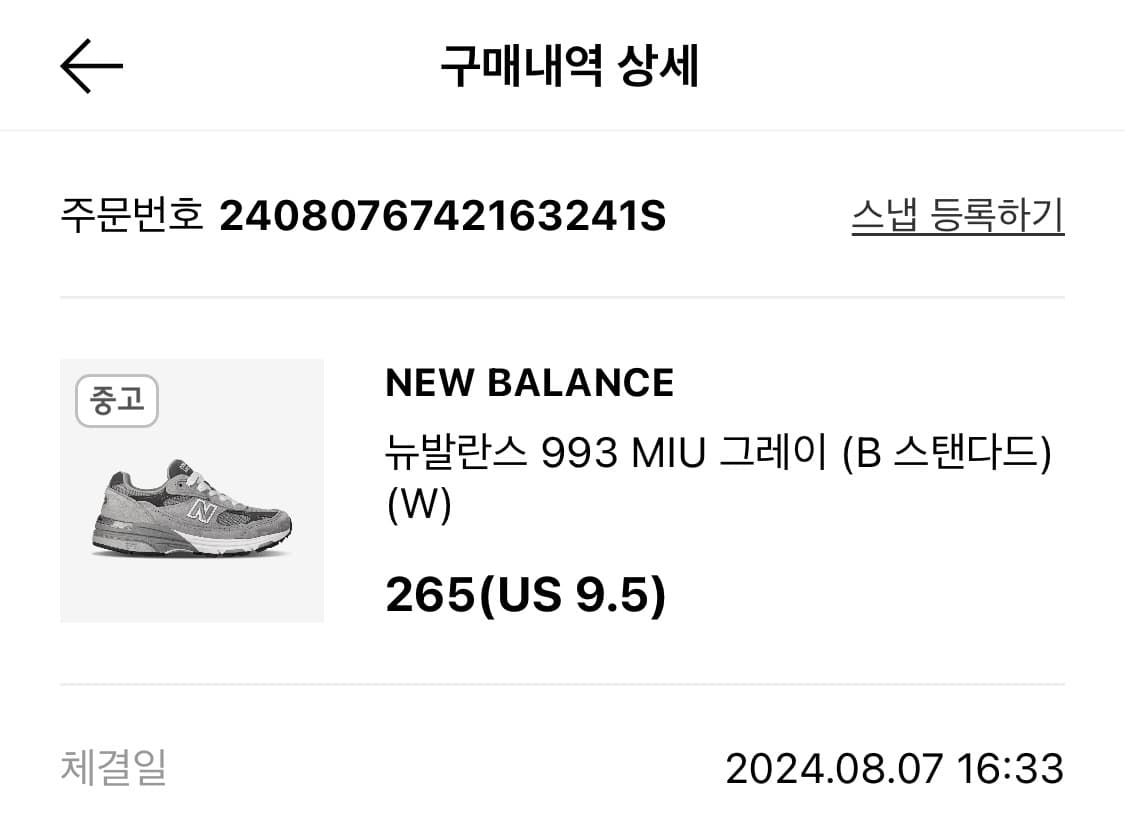Screen dimensions: 1125x832
Task: Click the size 265(US 9.5) text
Action: pyautogui.click(x=527, y=598)
